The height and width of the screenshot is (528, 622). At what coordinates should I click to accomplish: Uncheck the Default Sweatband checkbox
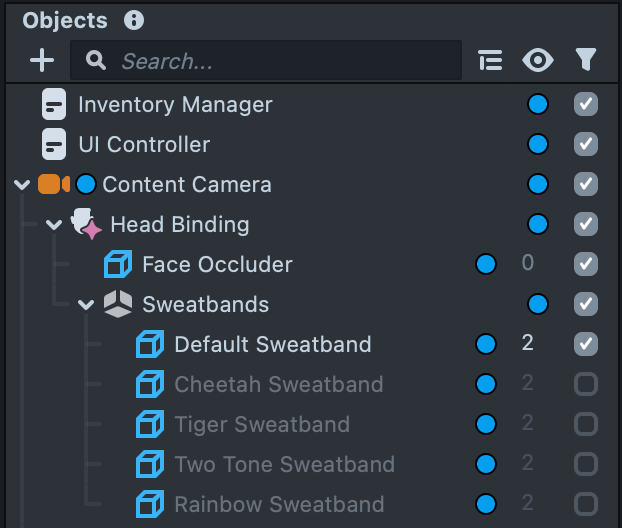[586, 344]
